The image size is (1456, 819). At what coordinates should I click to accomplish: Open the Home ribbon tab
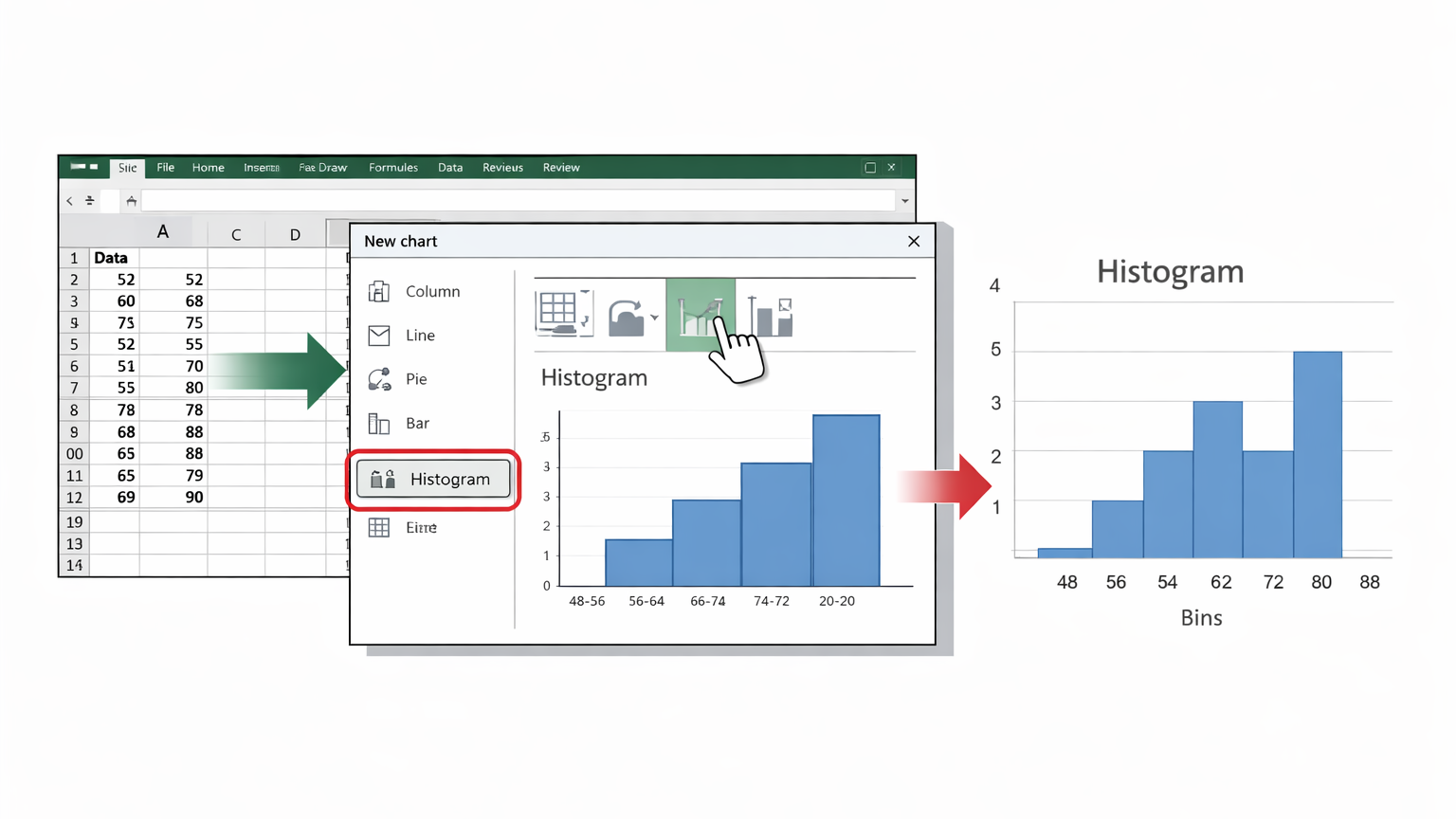pos(208,168)
